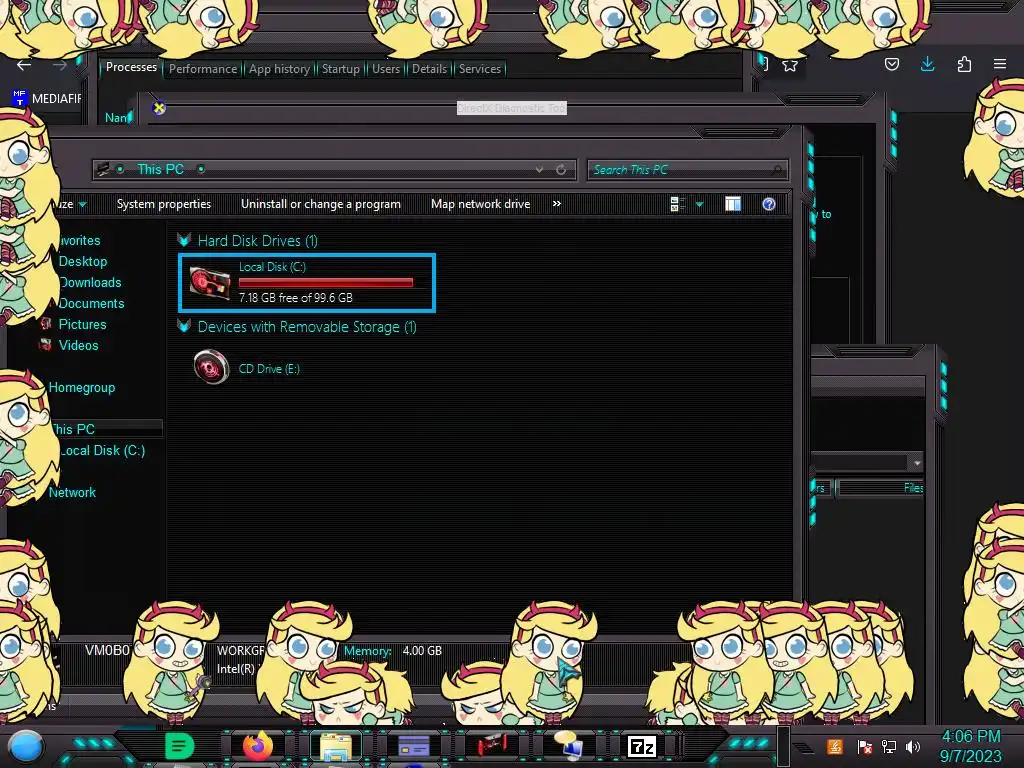1024x768 pixels.
Task: Toggle the preview pane icon
Action: [733, 204]
